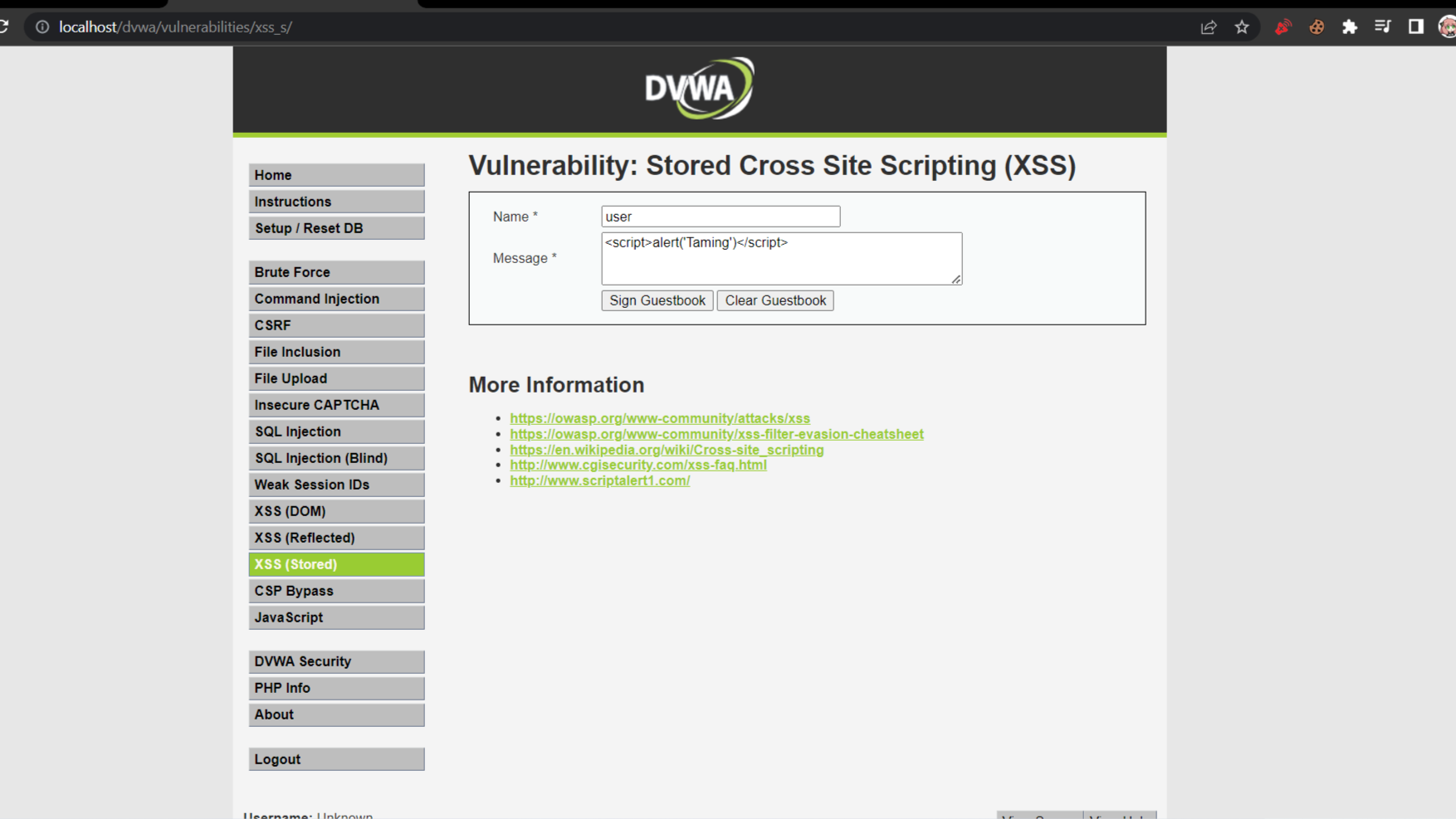The height and width of the screenshot is (819, 1456).
Task: Click inside the Name input field
Action: coord(719,216)
